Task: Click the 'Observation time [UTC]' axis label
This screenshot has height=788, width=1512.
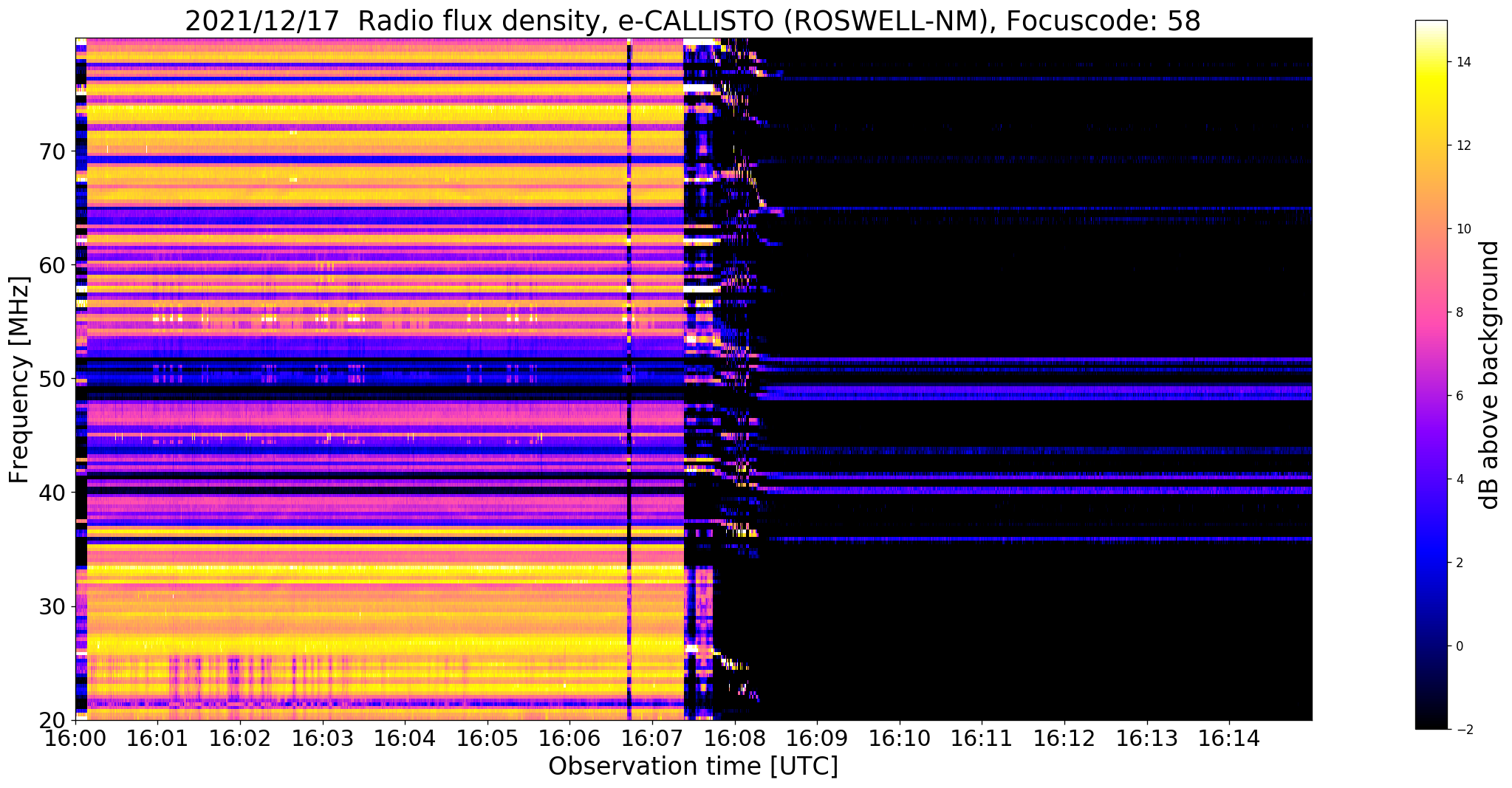Action: pos(693,767)
